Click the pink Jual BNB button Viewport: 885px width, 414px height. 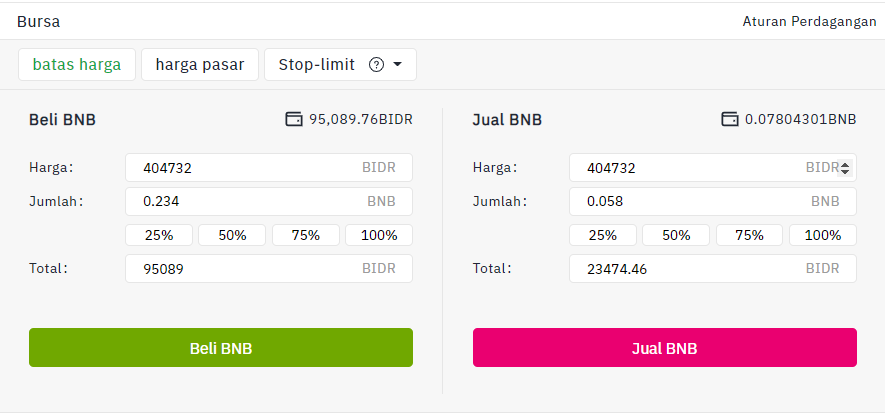[665, 348]
